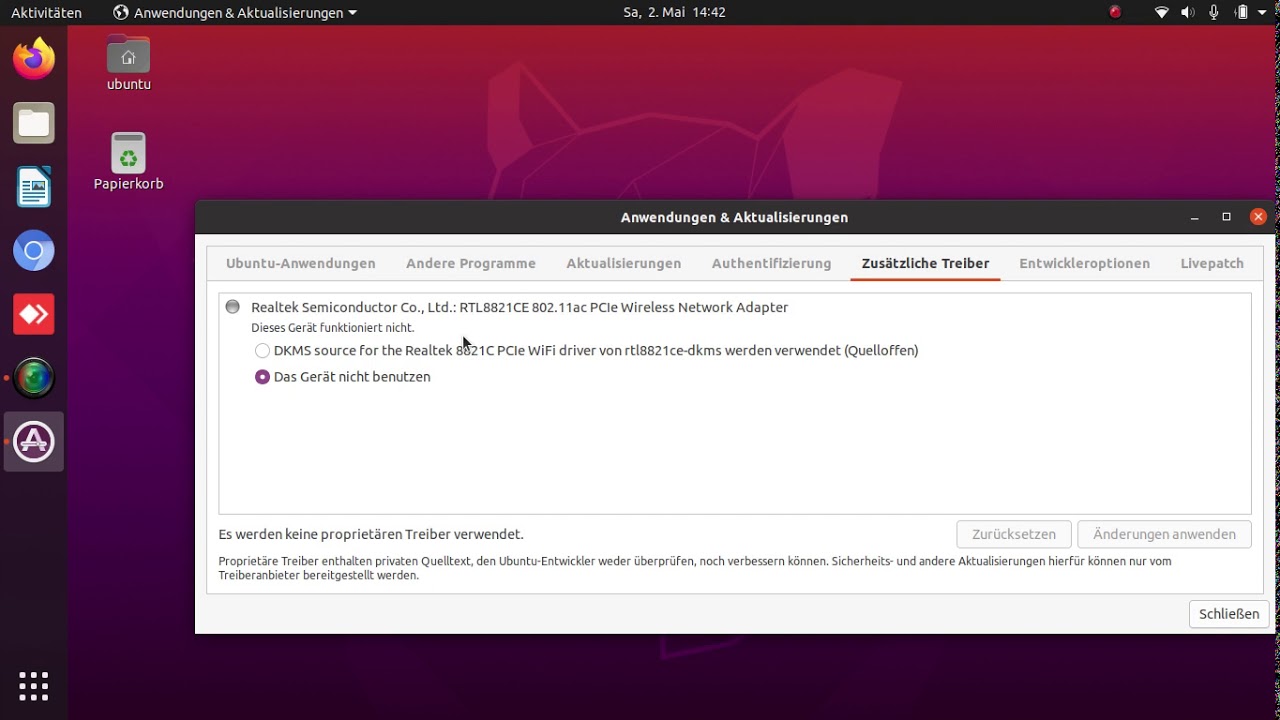This screenshot has width=1280, height=720.
Task: Open system menu arrow in top bar
Action: (x=1262, y=13)
